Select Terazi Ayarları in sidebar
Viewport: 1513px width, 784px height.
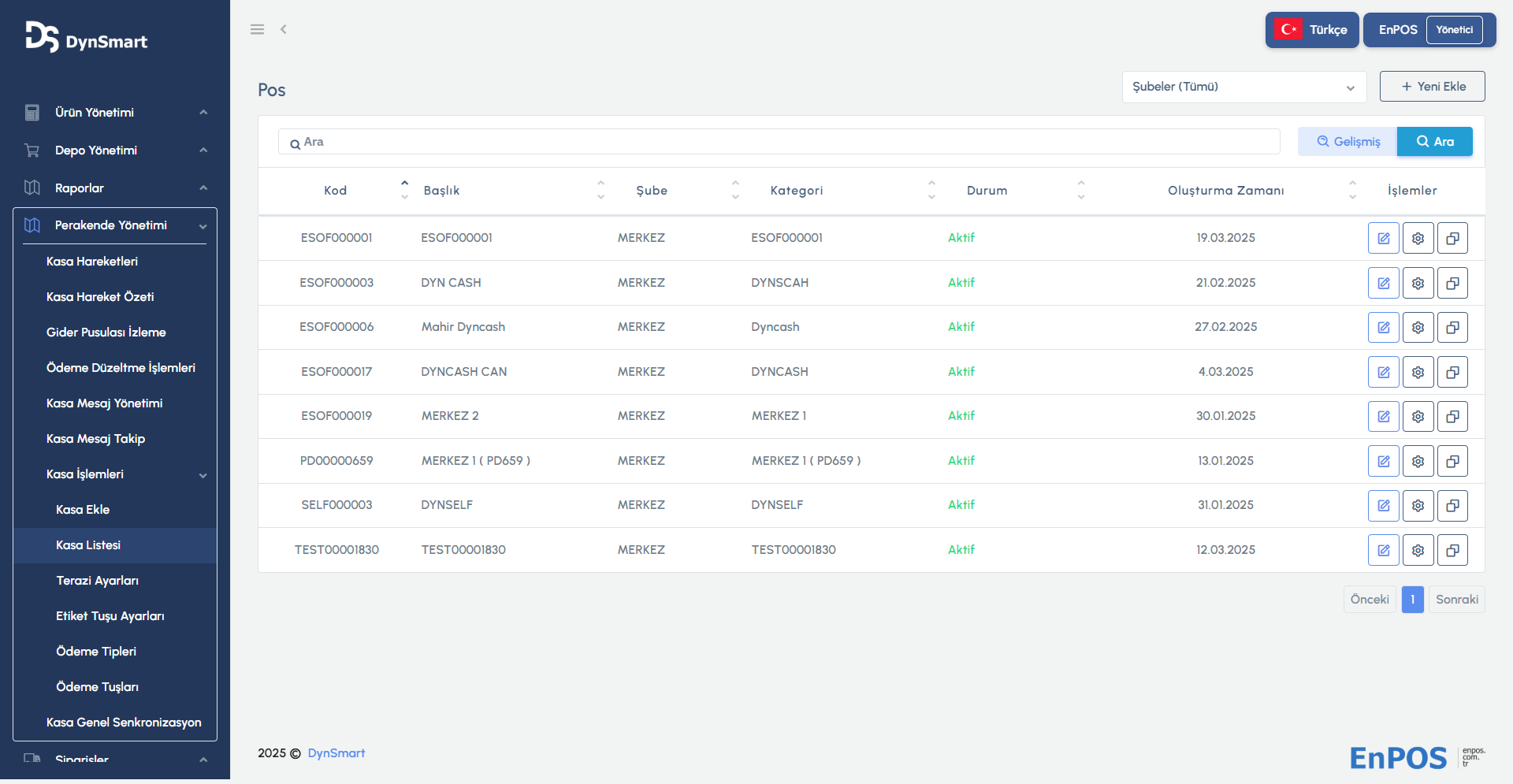click(x=98, y=581)
